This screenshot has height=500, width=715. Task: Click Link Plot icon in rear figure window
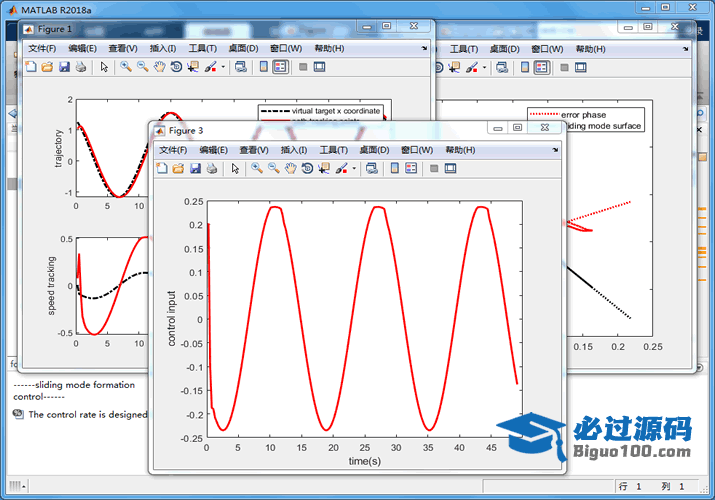click(502, 67)
